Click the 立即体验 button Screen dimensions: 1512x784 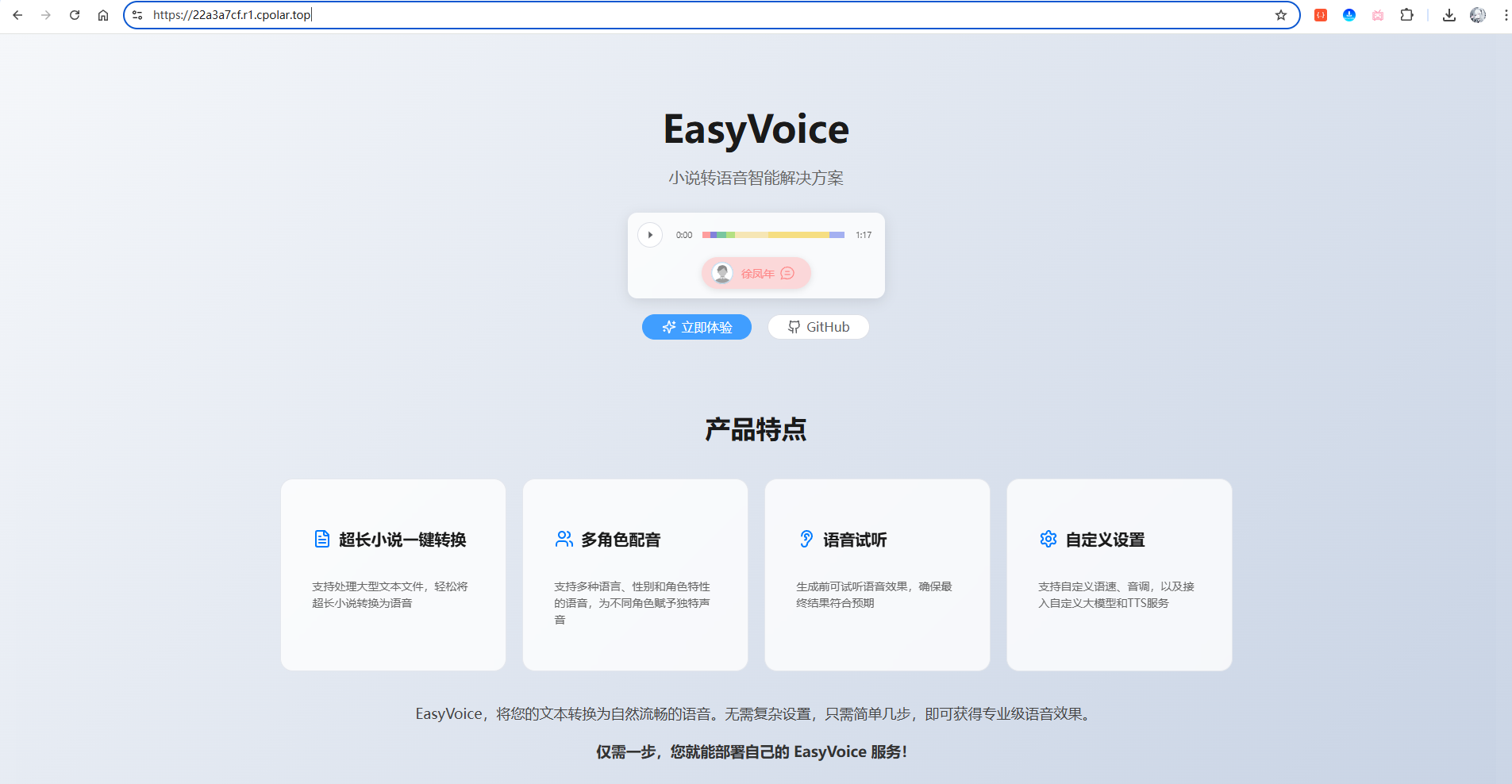(x=697, y=327)
